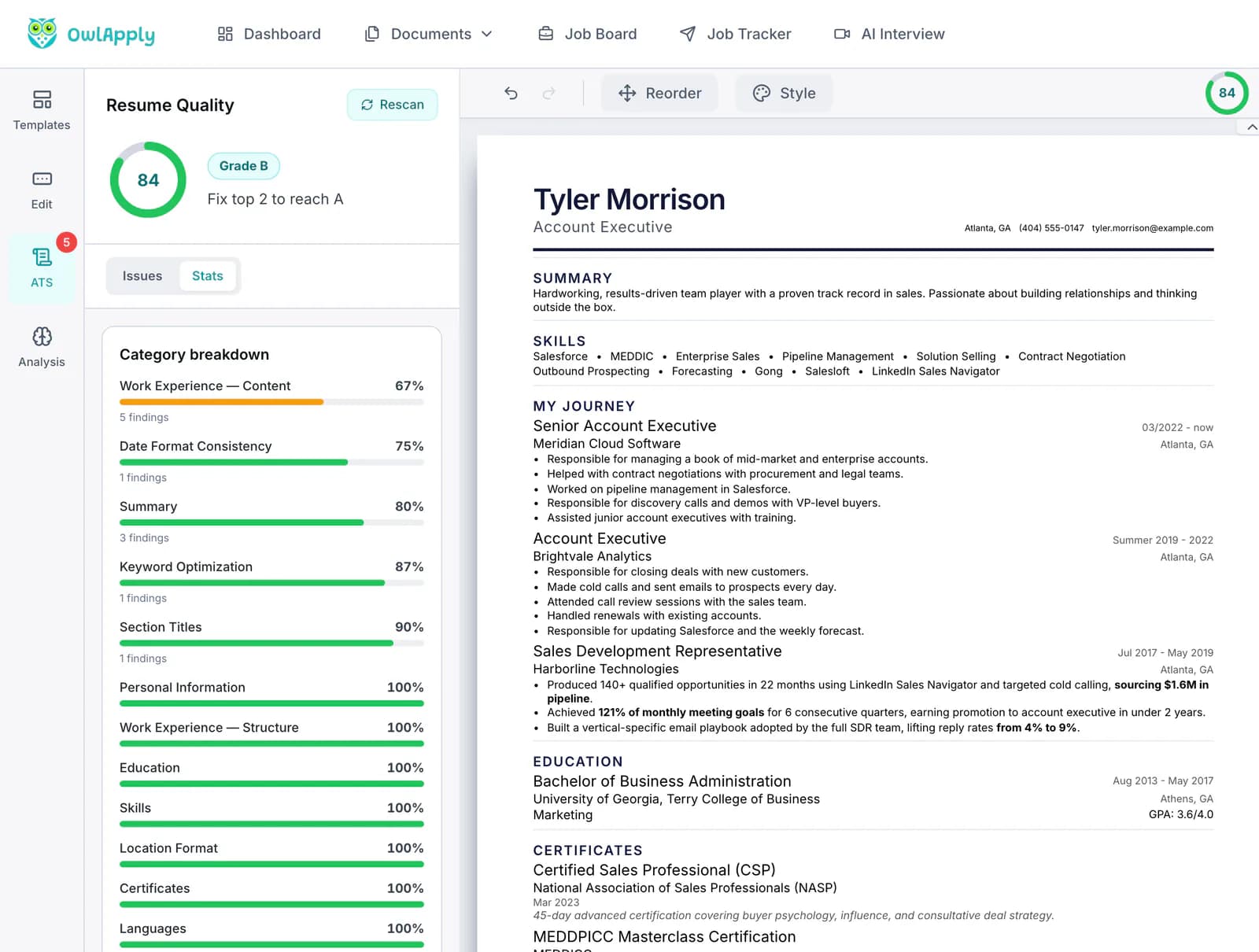
Task: Click the Personal Information progress bar
Action: tap(271, 703)
